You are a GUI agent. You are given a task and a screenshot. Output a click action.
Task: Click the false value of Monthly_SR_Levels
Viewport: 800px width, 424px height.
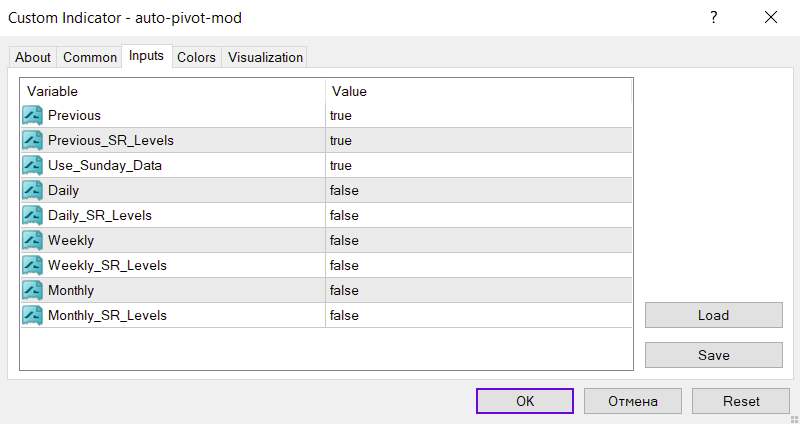click(x=344, y=315)
